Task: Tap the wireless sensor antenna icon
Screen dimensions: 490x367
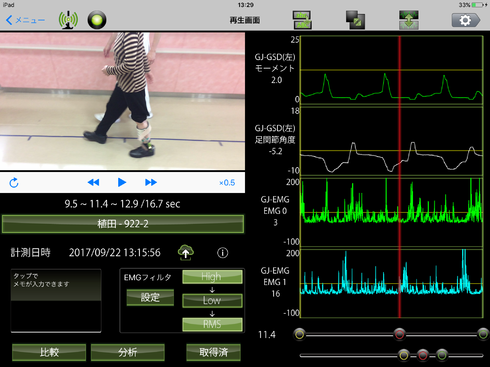Action: (68, 20)
